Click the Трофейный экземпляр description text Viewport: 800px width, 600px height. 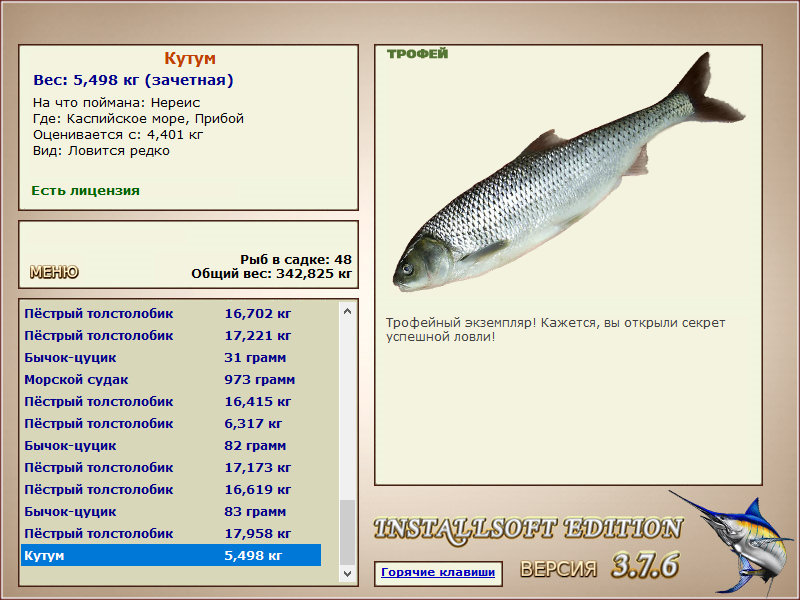click(x=555, y=330)
